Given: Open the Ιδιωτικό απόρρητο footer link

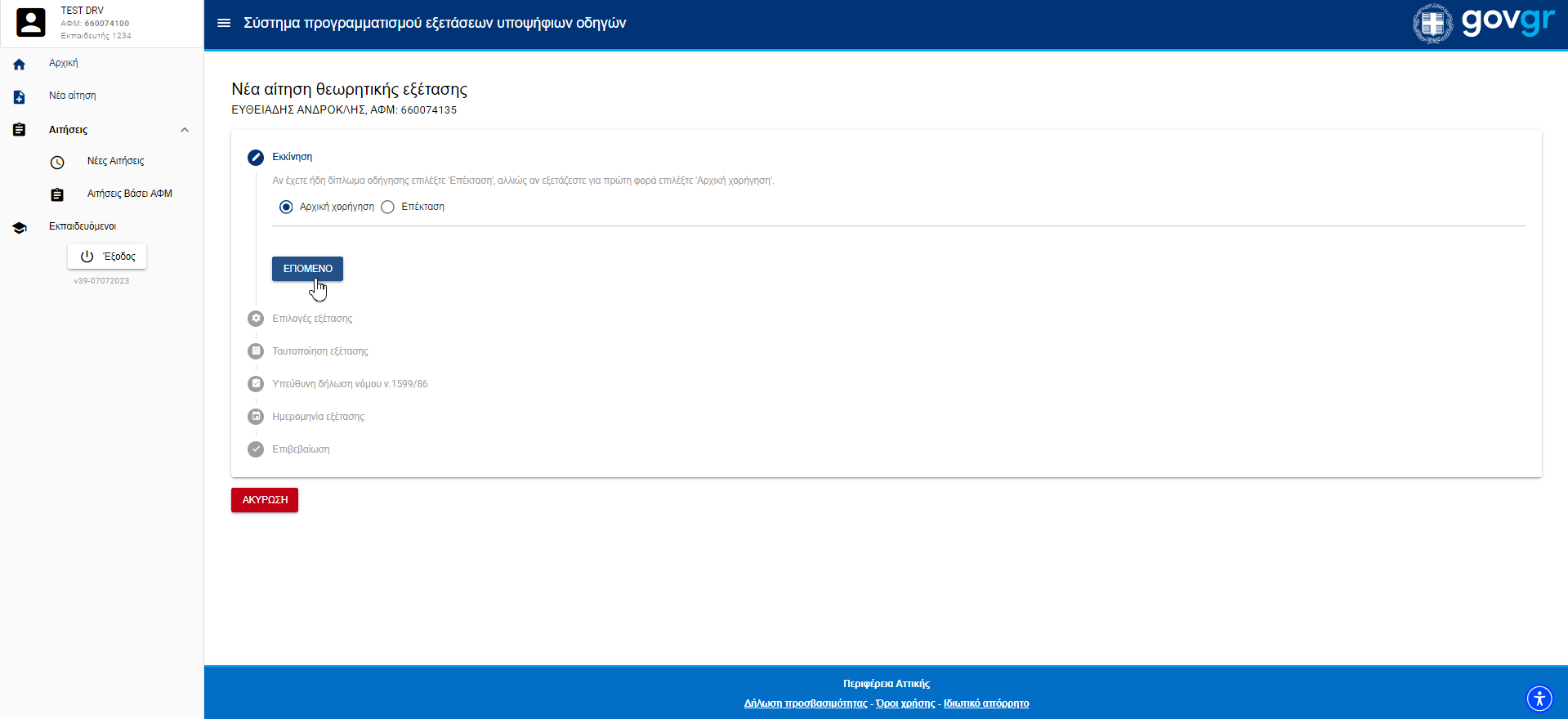Looking at the screenshot, I should tap(986, 703).
